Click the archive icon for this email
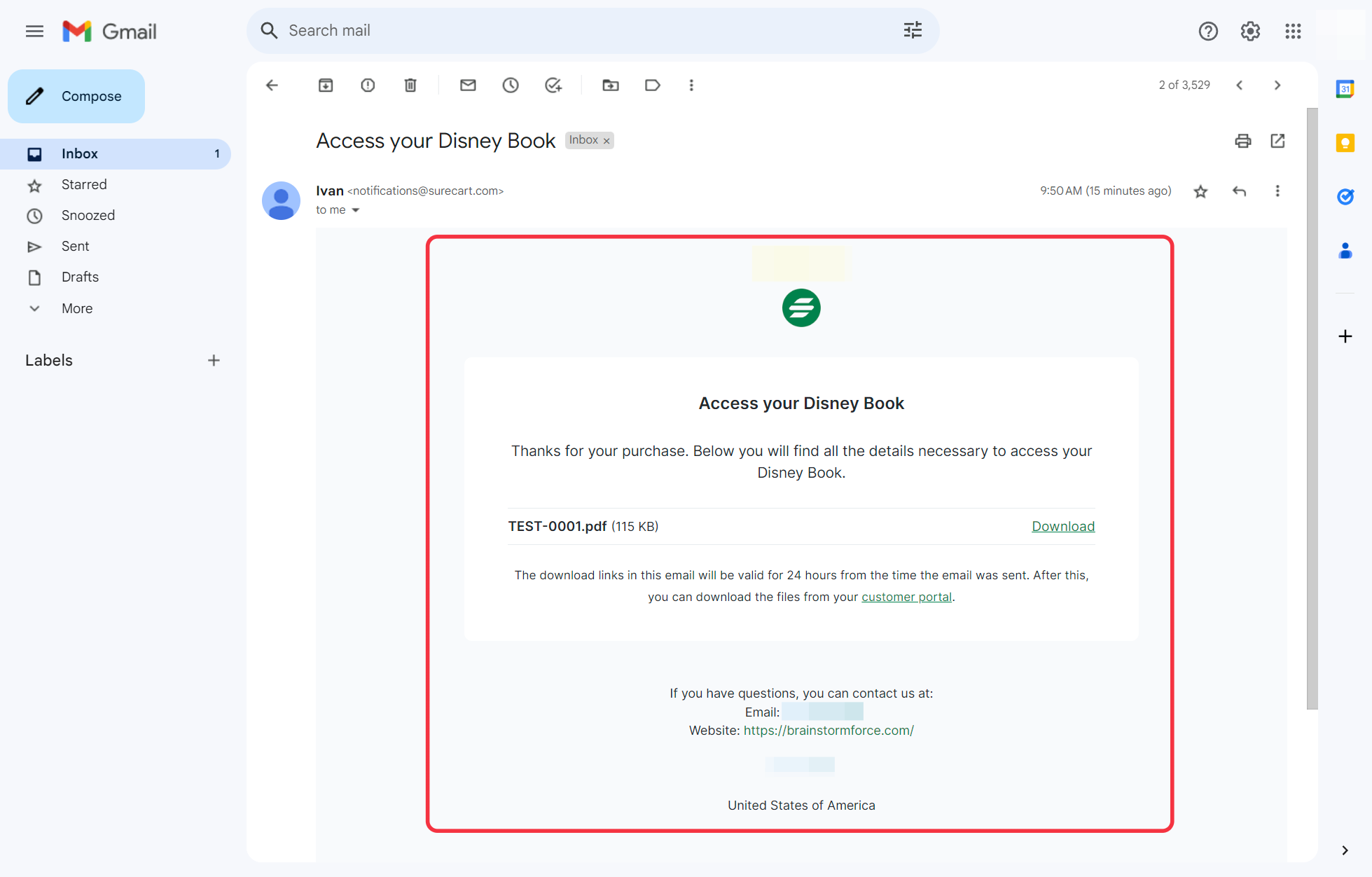 (325, 85)
